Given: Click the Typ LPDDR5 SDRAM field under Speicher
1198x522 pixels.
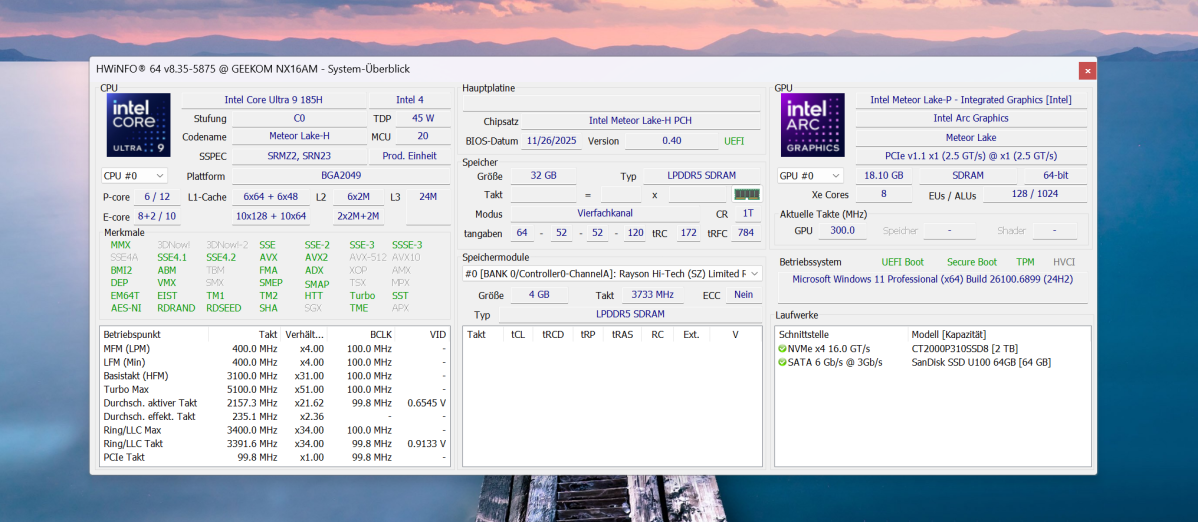Looking at the screenshot, I should 702,176.
